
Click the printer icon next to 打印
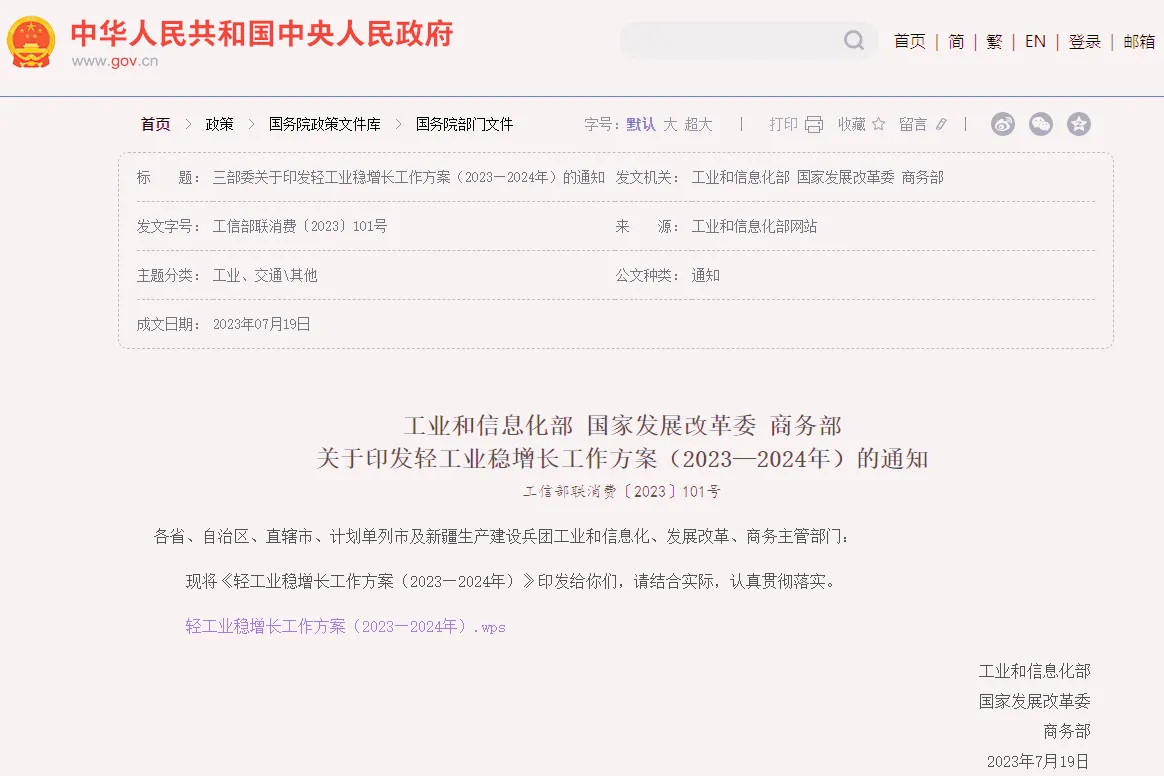(x=814, y=124)
